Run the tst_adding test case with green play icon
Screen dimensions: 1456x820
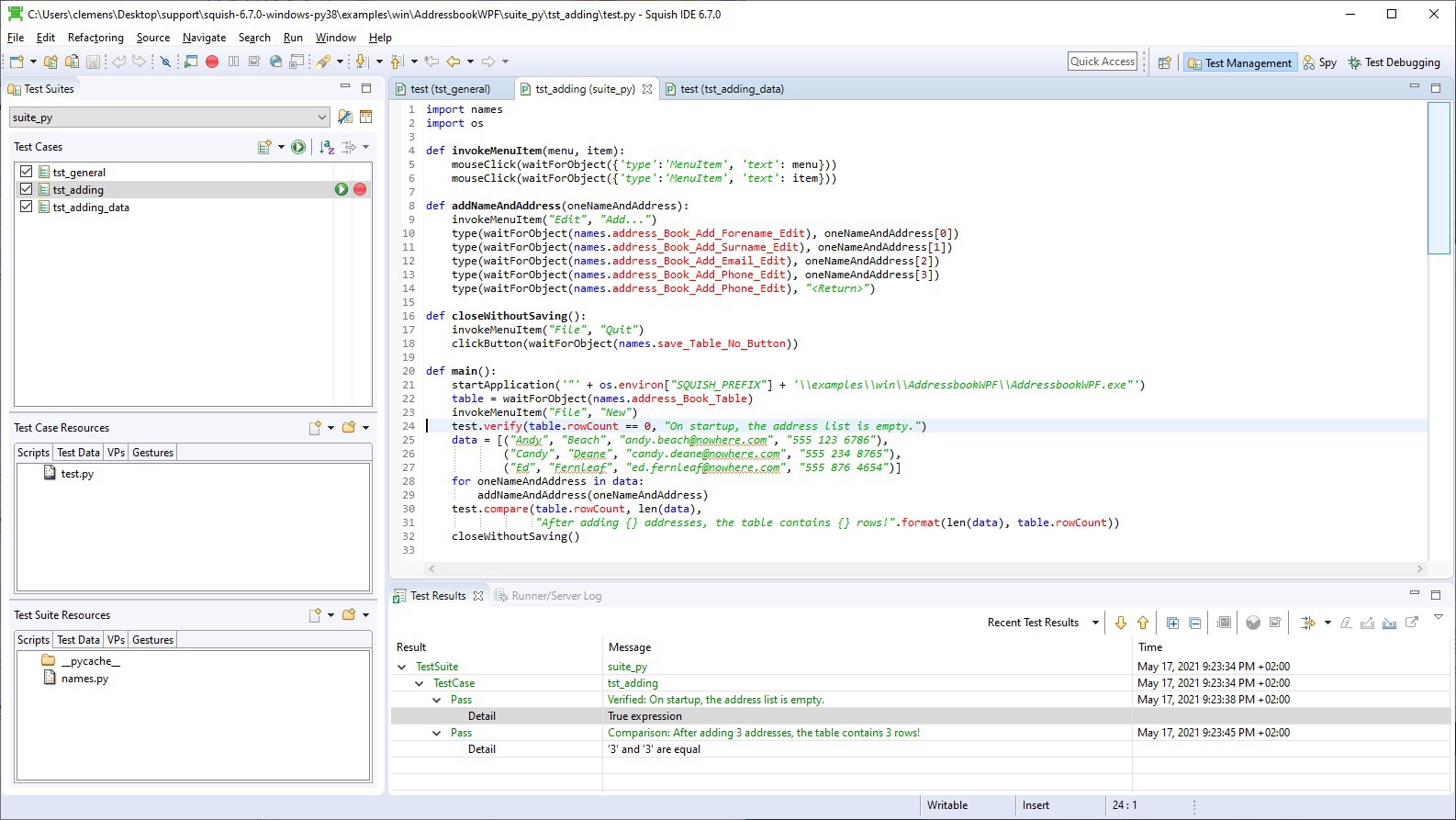click(x=342, y=189)
